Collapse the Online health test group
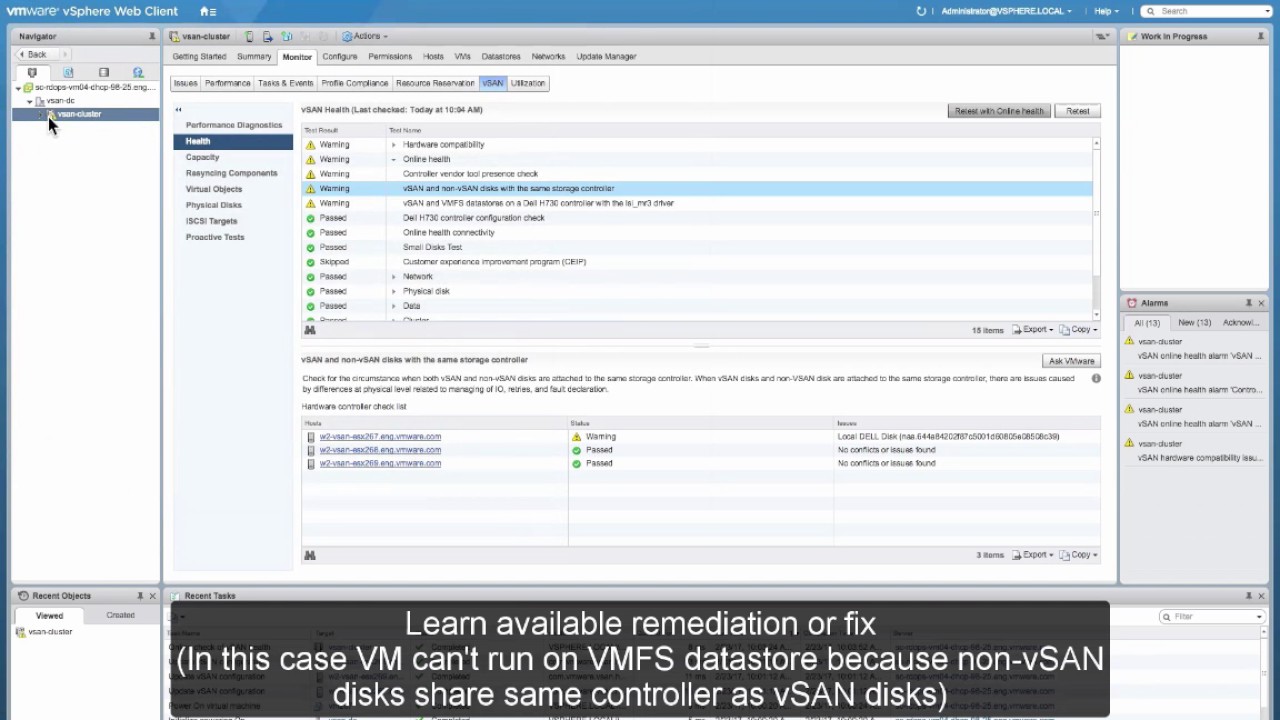 [393, 159]
